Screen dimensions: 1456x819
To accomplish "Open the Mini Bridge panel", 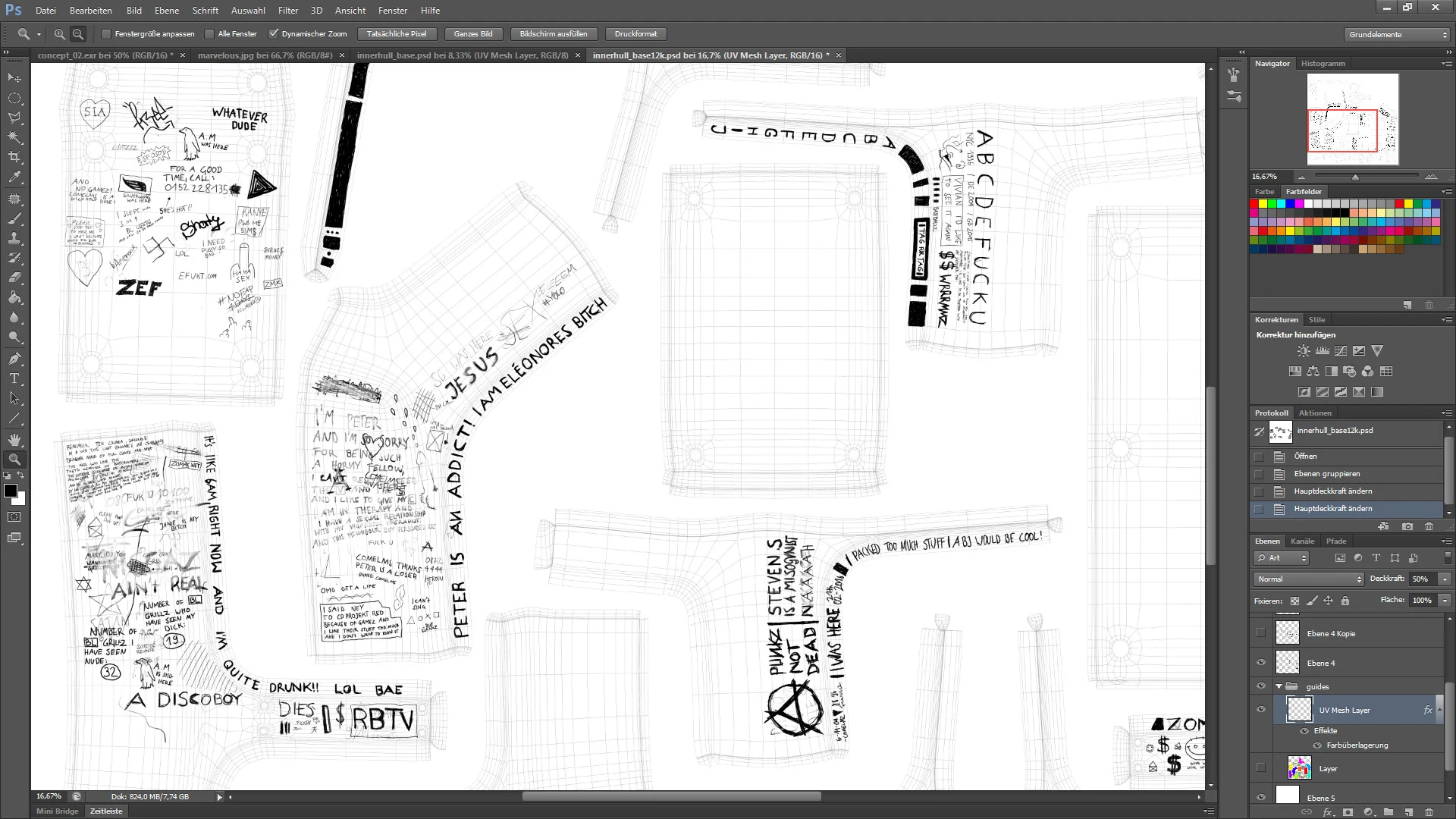I will (x=58, y=811).
